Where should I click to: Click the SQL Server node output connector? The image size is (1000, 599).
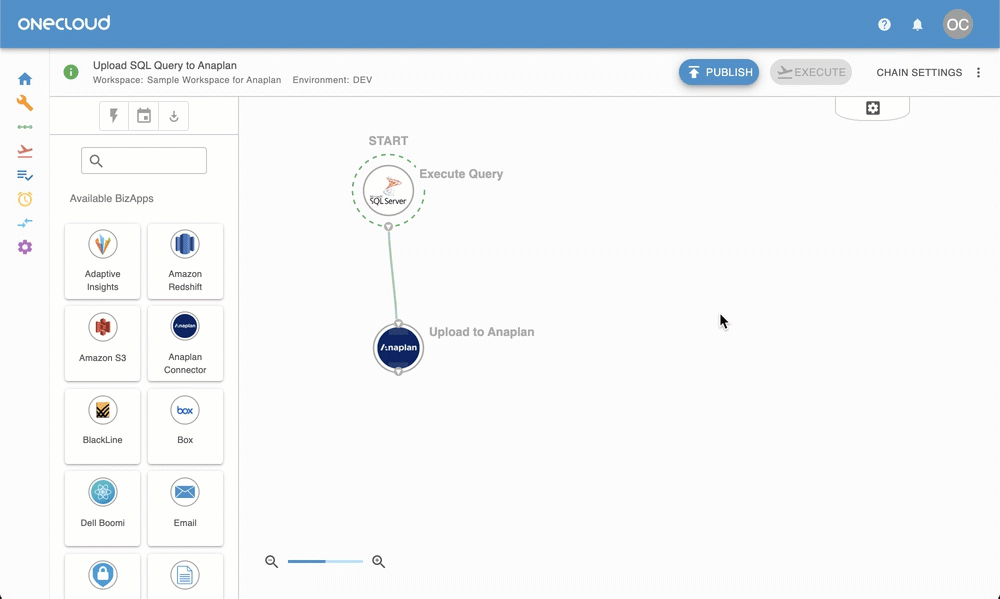click(x=388, y=226)
